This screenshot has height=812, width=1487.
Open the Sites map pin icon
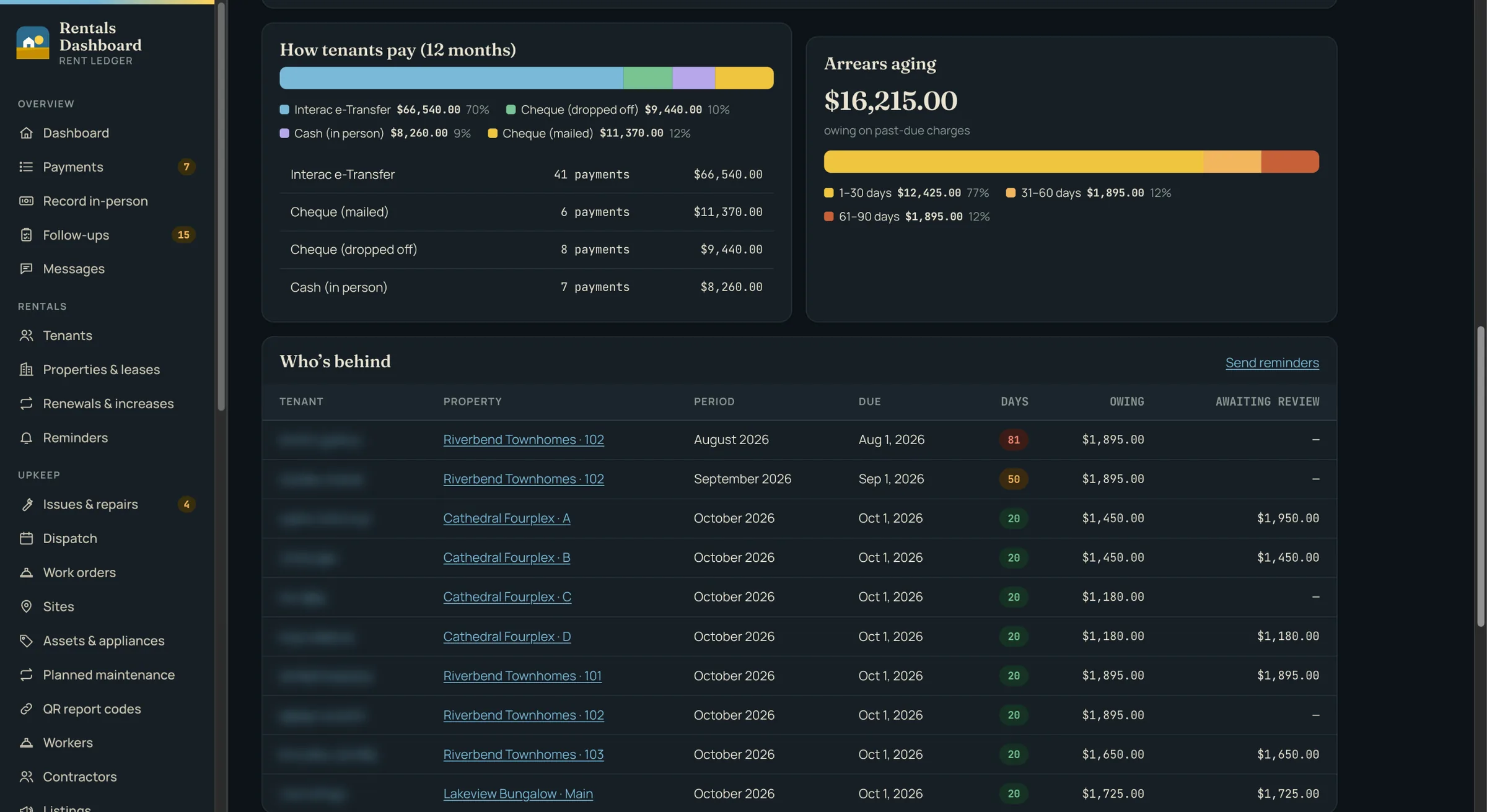pos(26,606)
